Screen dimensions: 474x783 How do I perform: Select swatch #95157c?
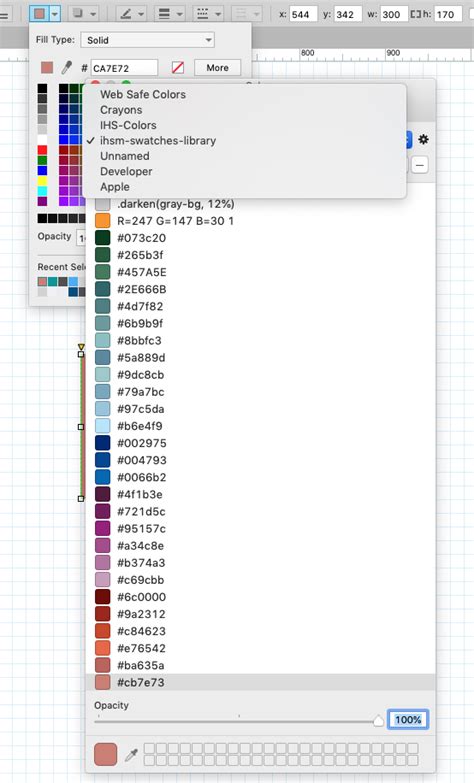pos(260,528)
